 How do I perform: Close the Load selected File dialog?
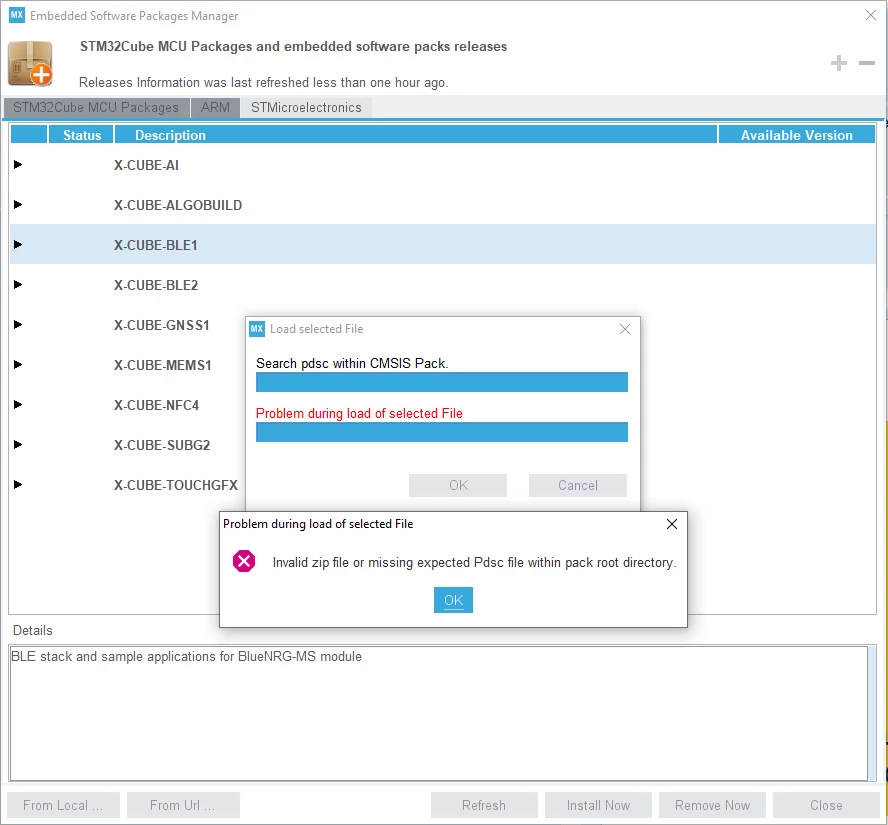point(625,329)
